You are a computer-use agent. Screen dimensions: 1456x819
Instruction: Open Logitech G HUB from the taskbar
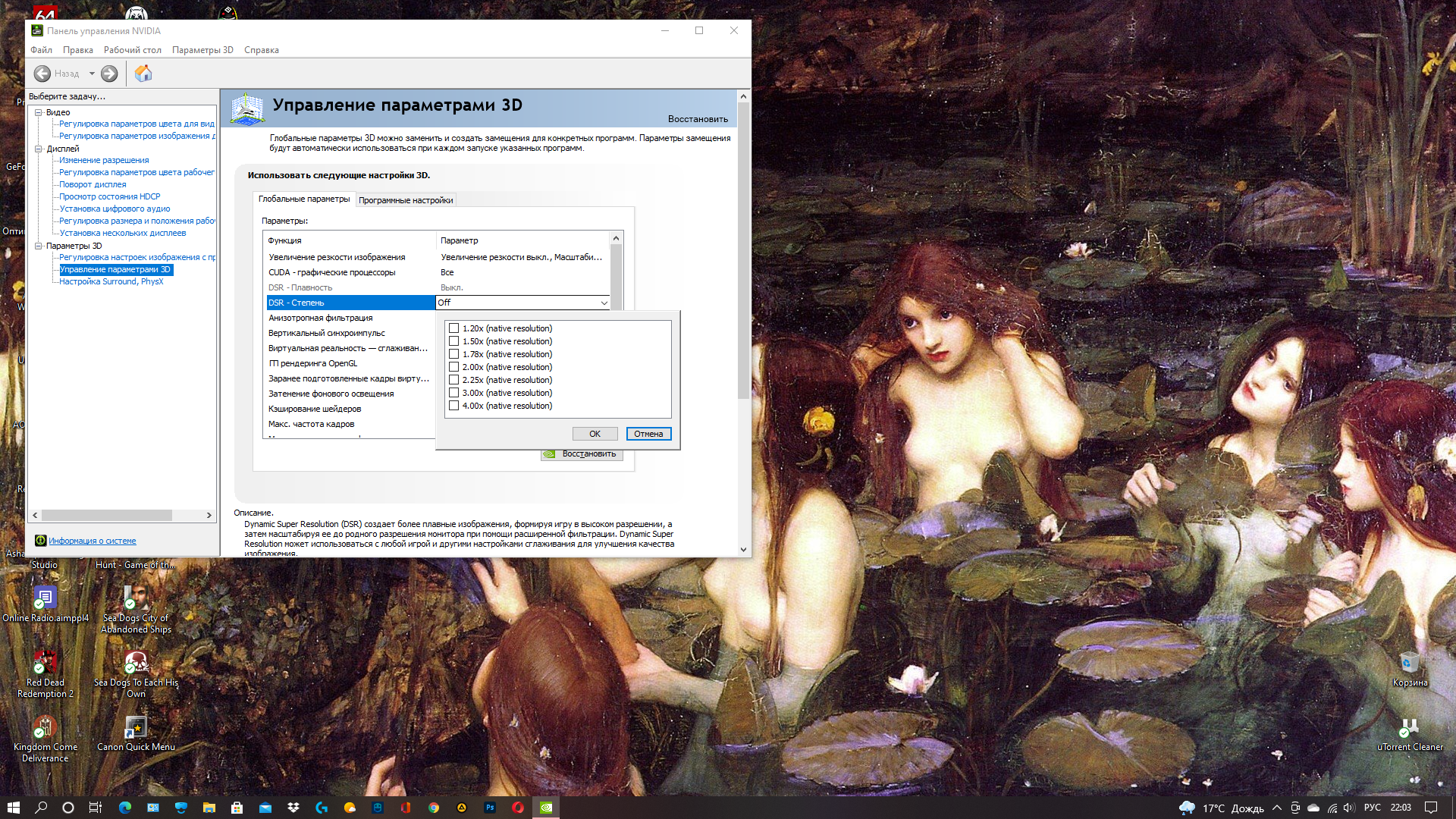click(322, 808)
